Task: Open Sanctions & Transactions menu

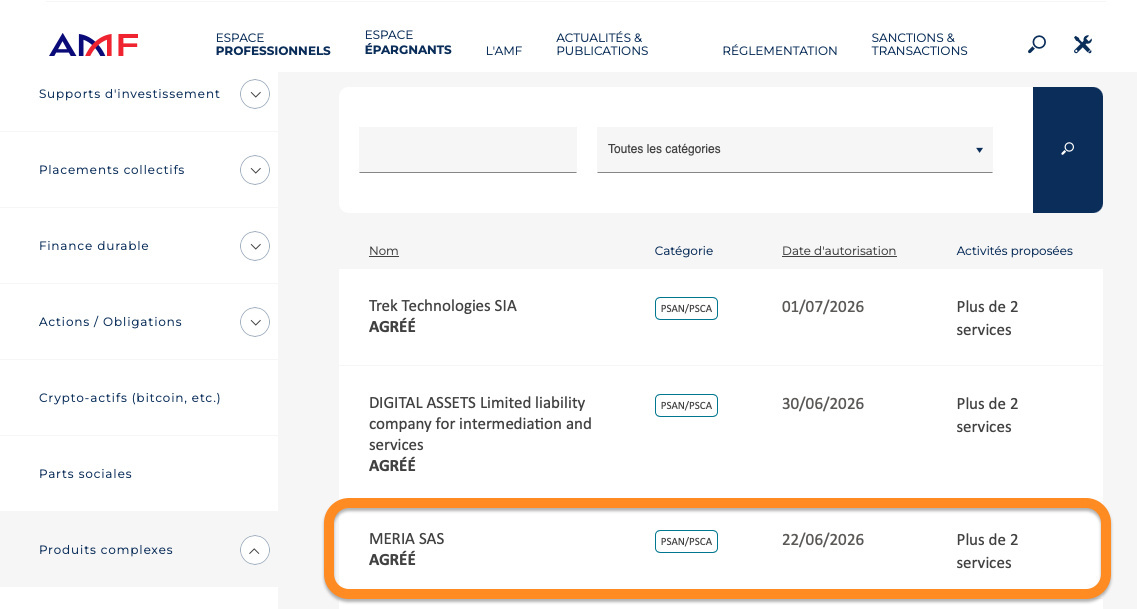Action: tap(919, 44)
